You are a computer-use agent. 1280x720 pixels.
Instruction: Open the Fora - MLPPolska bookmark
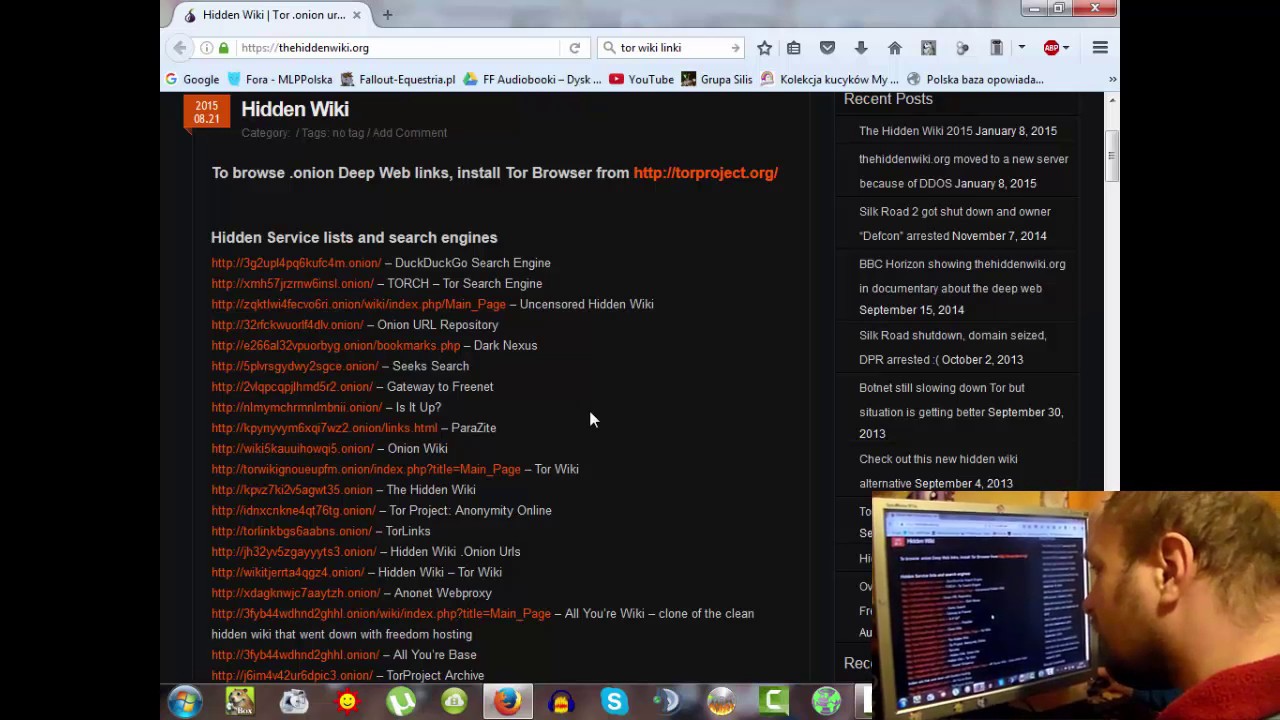click(280, 79)
